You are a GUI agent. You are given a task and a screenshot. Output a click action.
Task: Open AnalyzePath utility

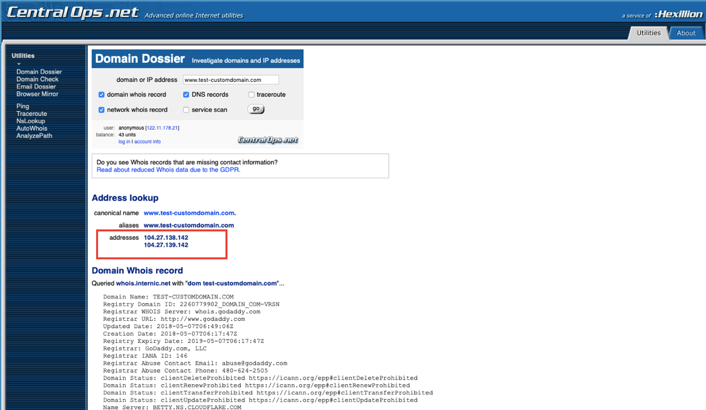tap(34, 136)
